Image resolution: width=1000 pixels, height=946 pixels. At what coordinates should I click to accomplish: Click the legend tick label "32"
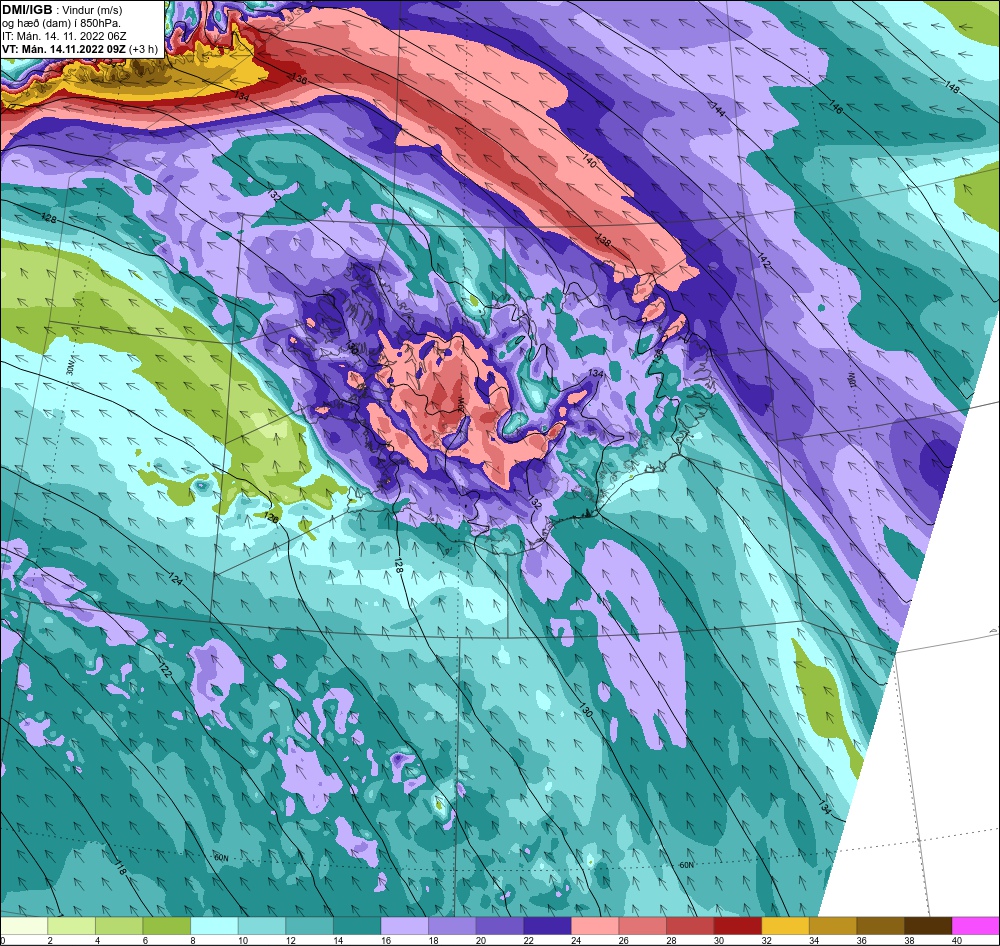click(766, 940)
